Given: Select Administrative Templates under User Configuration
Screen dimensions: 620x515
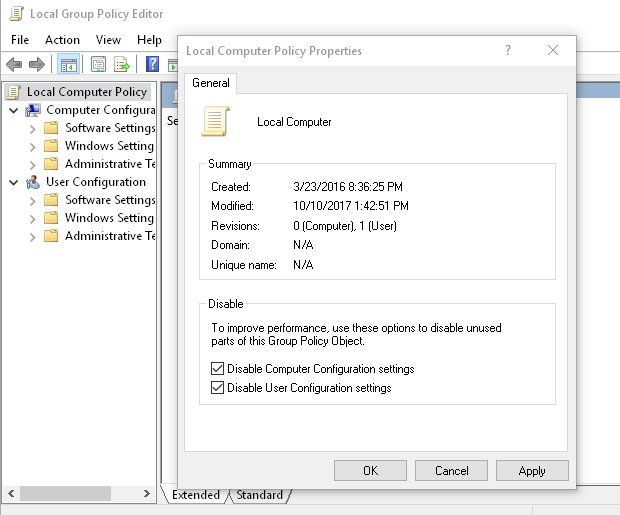Looking at the screenshot, I should 110,236.
